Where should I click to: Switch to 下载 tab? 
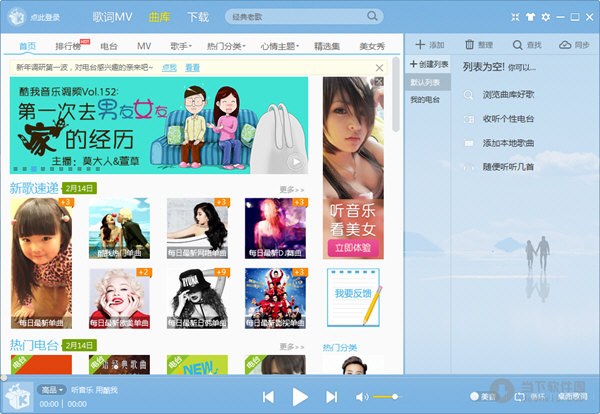(198, 17)
